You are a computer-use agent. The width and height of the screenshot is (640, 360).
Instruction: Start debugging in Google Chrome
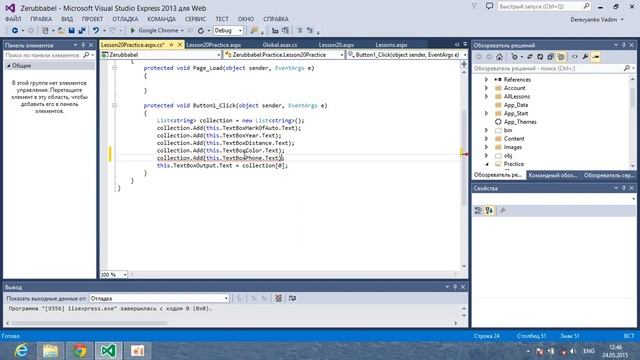coord(154,31)
